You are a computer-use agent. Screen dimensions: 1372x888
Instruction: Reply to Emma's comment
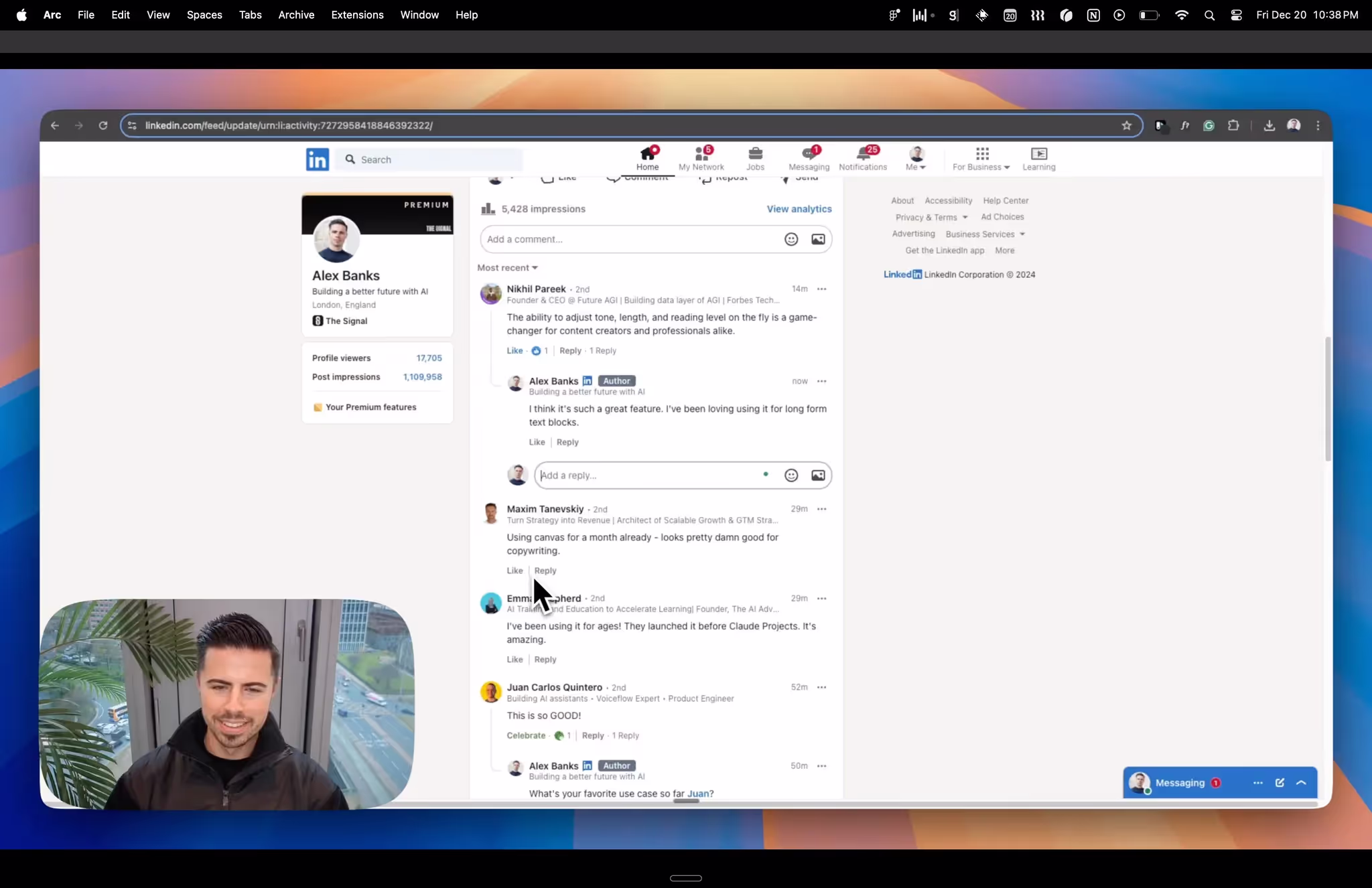click(x=545, y=660)
